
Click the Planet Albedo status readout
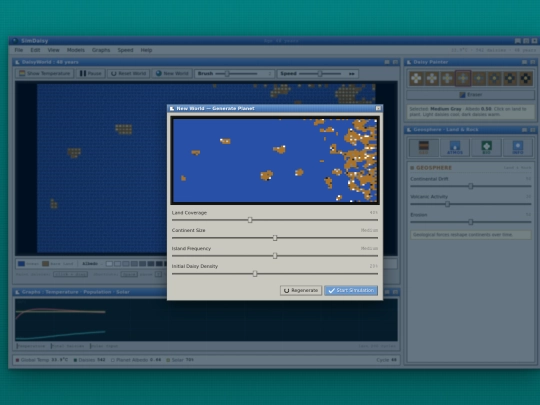tap(136, 360)
